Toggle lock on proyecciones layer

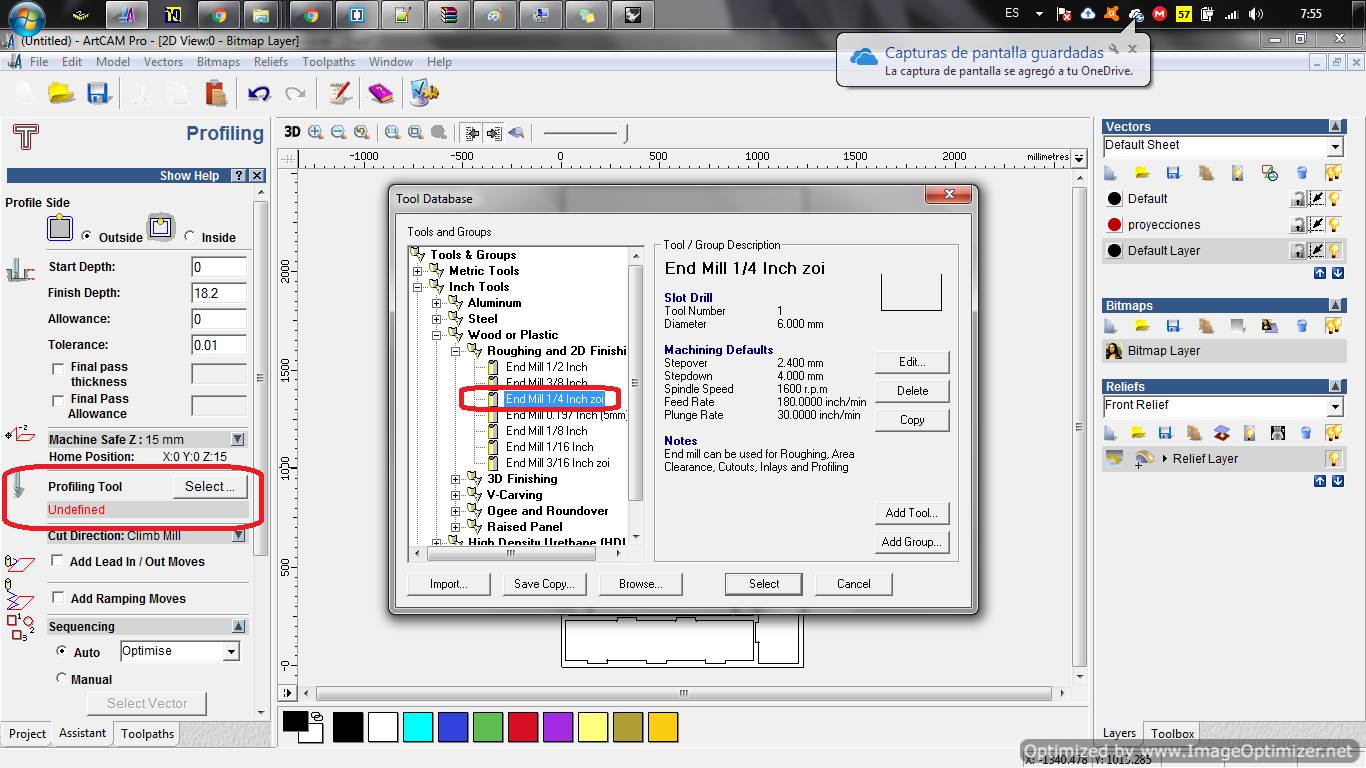point(1299,225)
